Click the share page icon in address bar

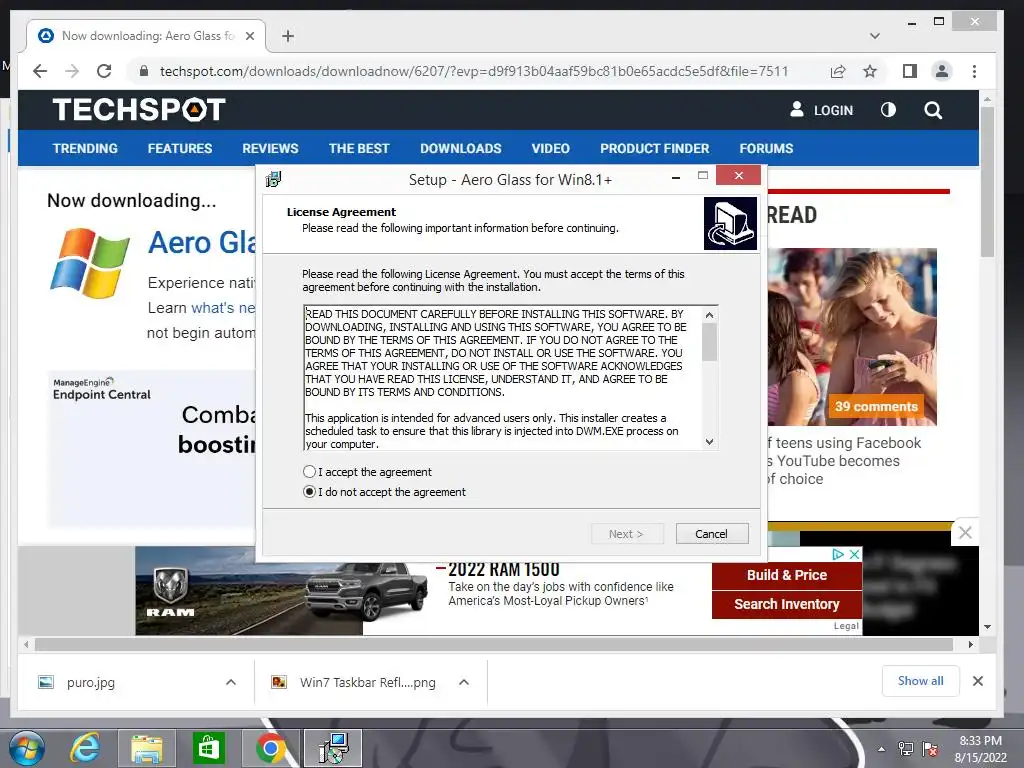(x=838, y=71)
